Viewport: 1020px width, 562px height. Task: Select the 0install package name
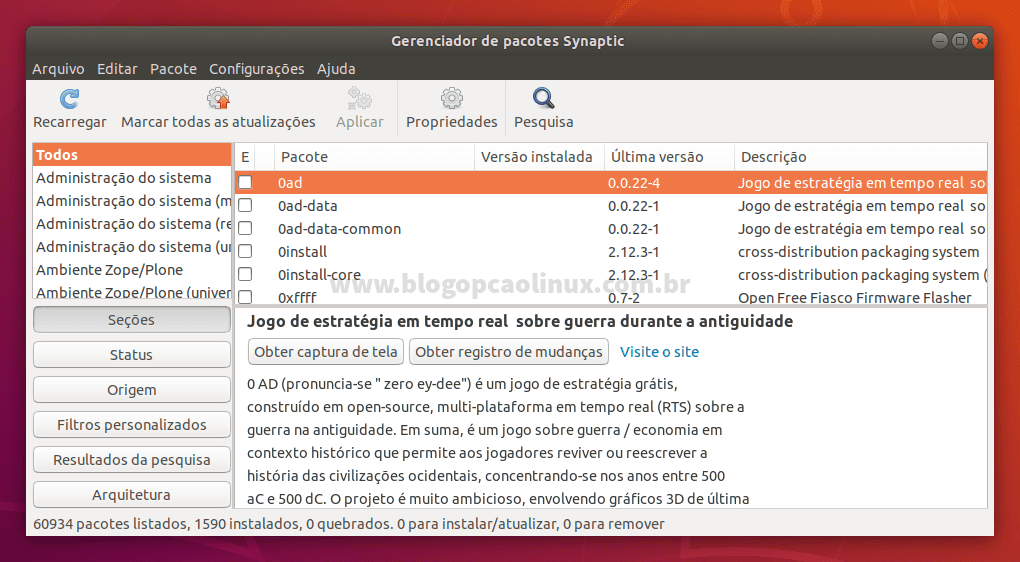[302, 252]
